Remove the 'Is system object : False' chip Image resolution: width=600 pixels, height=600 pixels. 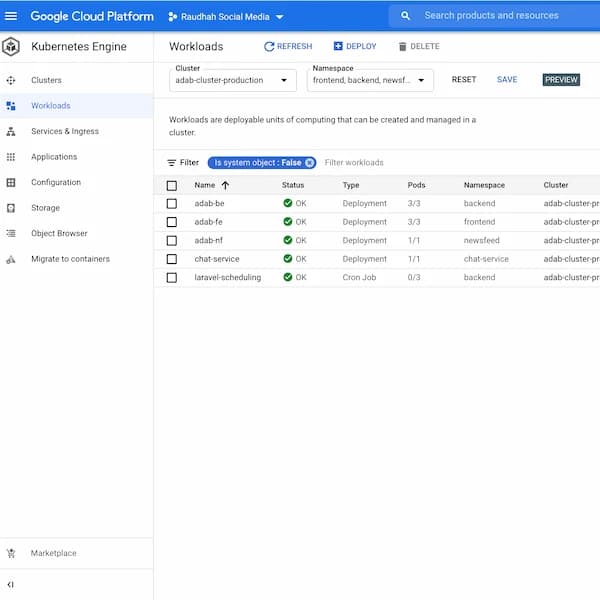(309, 163)
